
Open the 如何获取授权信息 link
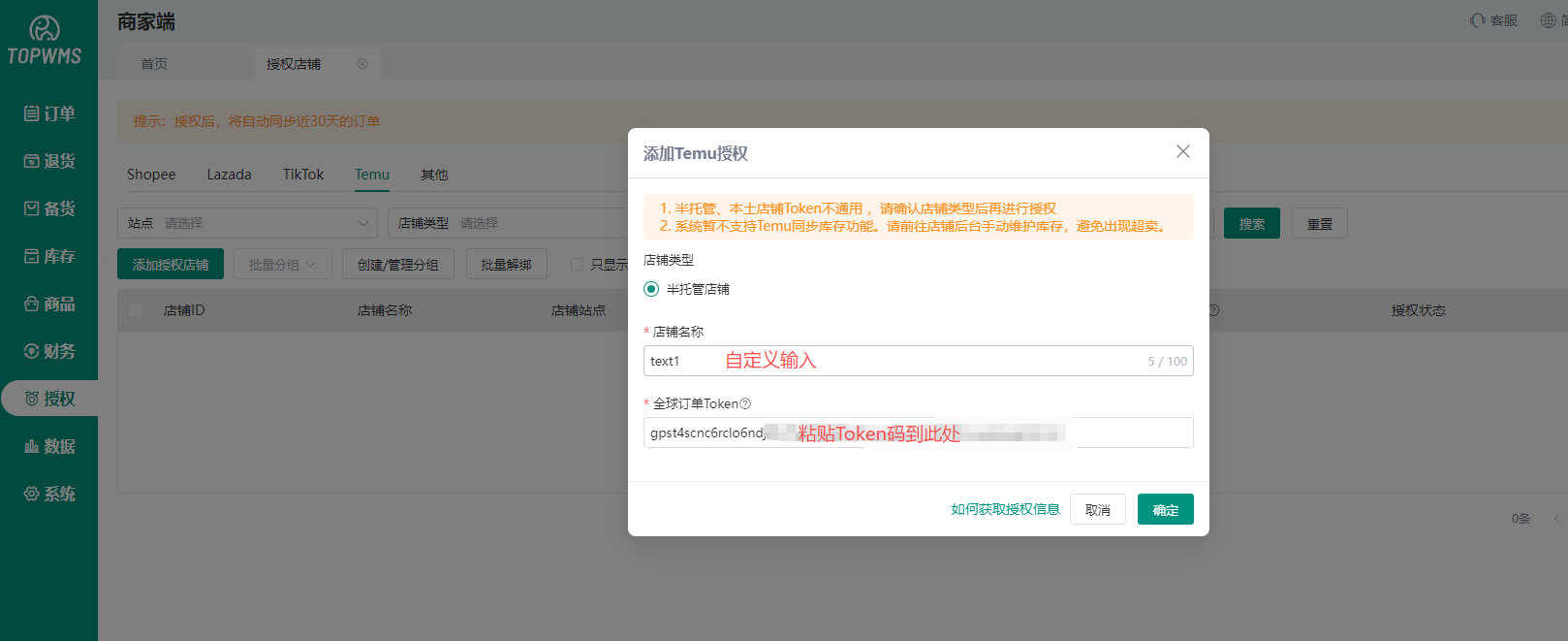(x=1005, y=509)
